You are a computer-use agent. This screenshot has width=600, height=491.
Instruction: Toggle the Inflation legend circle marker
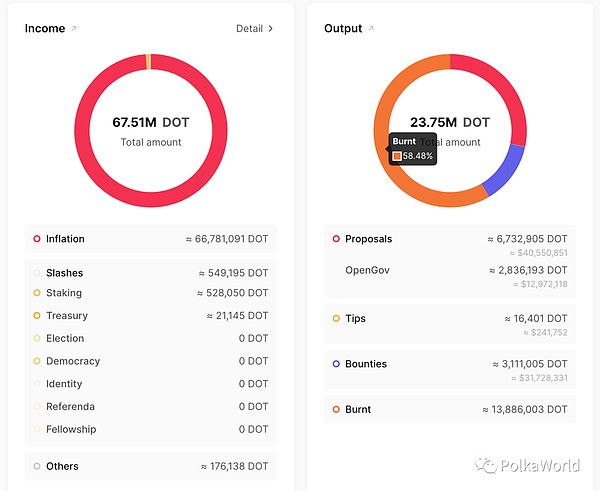pos(37,239)
